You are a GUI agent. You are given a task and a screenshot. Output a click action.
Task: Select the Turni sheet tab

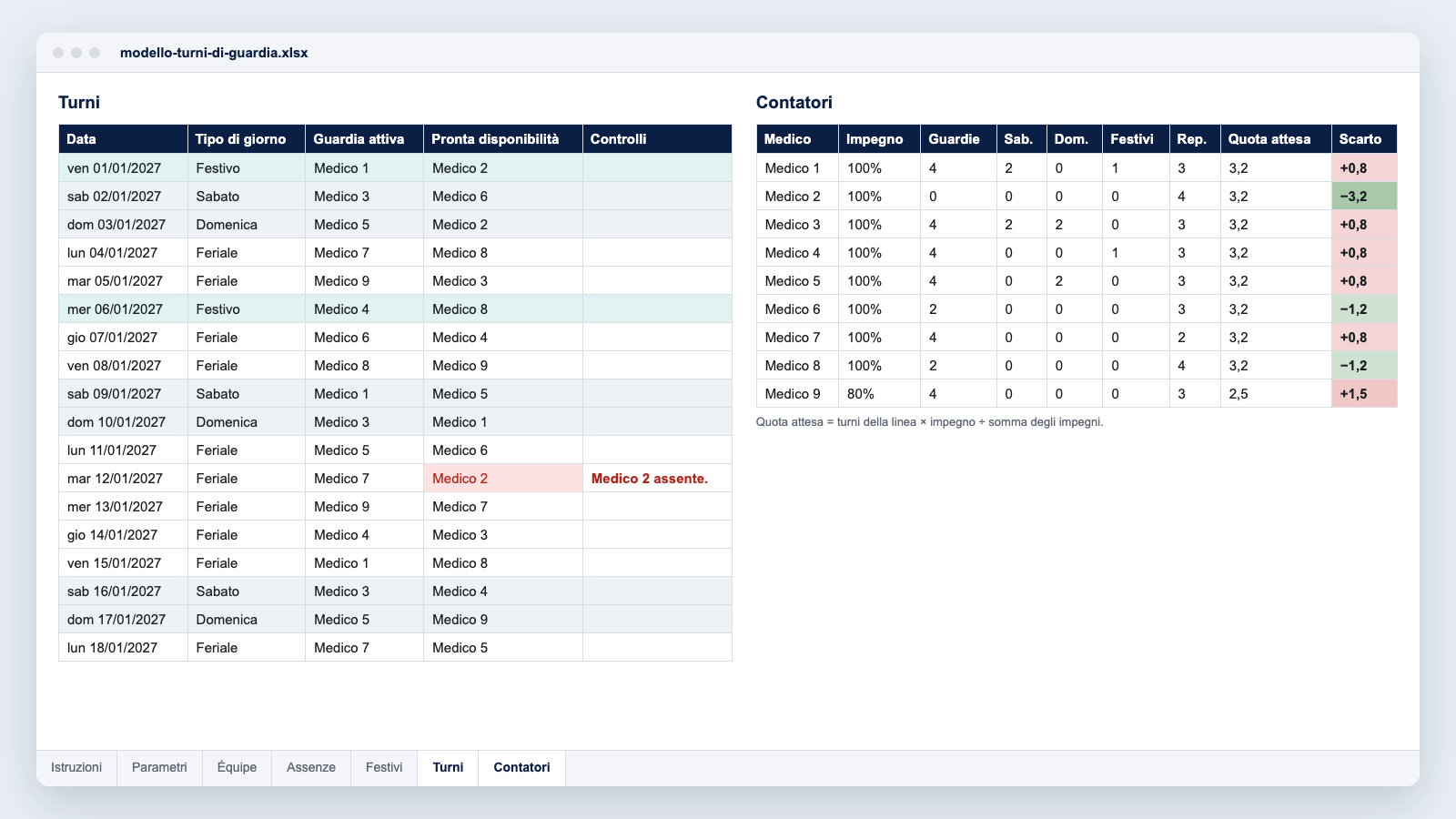(448, 767)
